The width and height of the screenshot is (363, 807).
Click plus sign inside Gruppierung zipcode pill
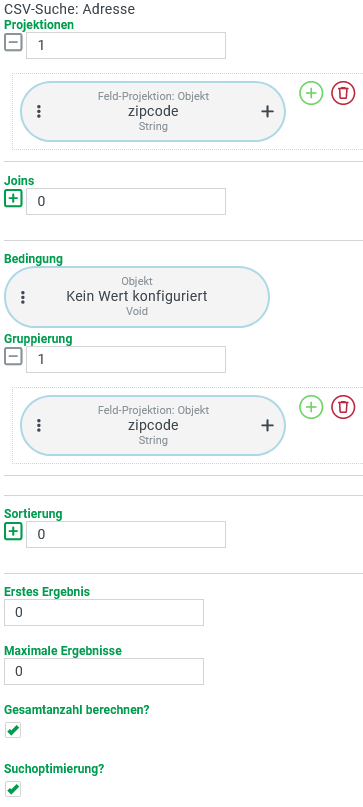coord(267,425)
